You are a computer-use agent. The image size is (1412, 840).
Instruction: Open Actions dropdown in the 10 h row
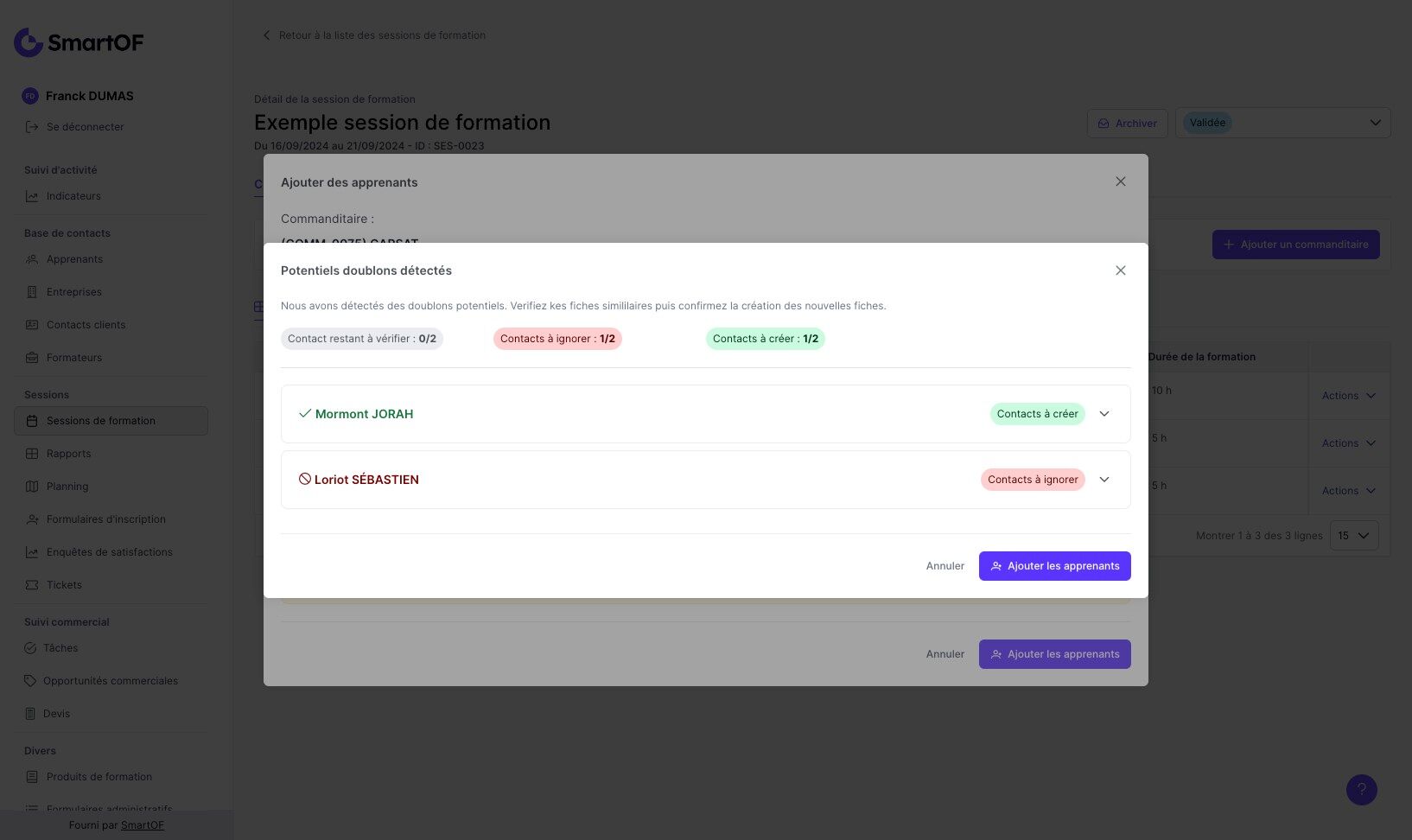tap(1349, 396)
